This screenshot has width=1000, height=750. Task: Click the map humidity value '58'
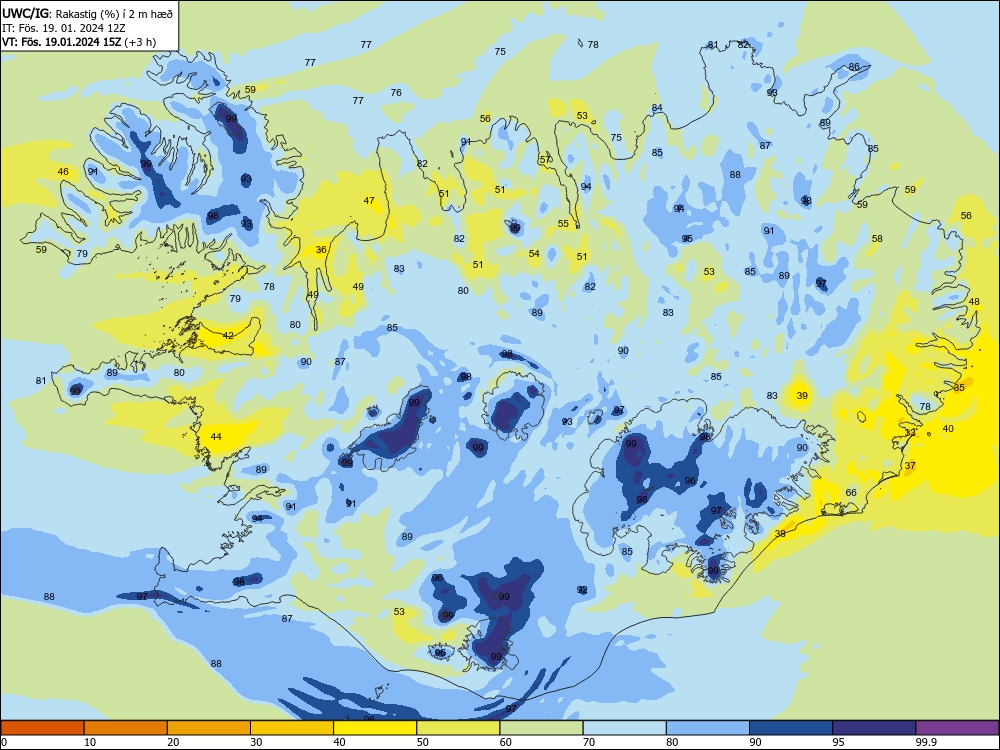(x=877, y=239)
